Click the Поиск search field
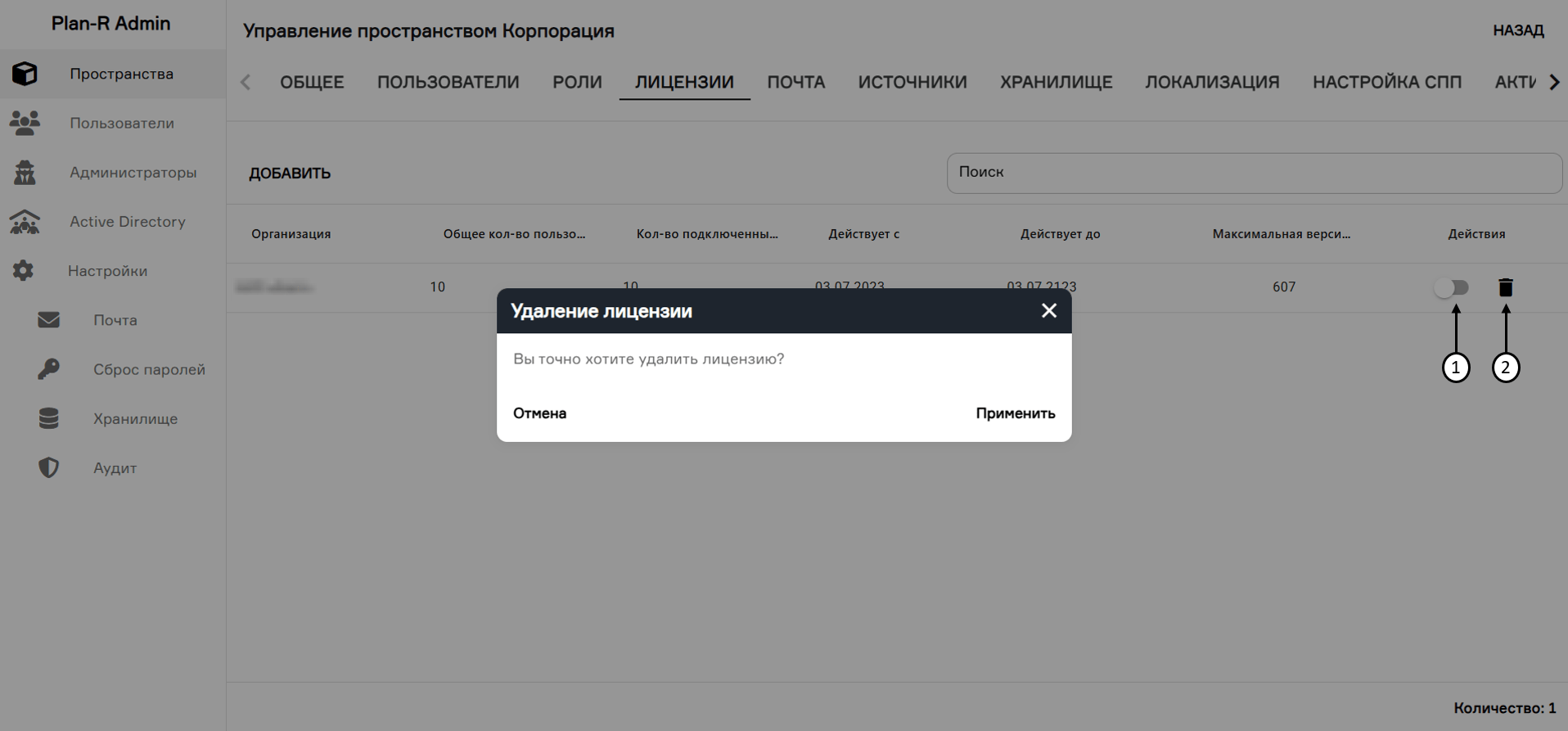The width and height of the screenshot is (1568, 731). 1254,173
